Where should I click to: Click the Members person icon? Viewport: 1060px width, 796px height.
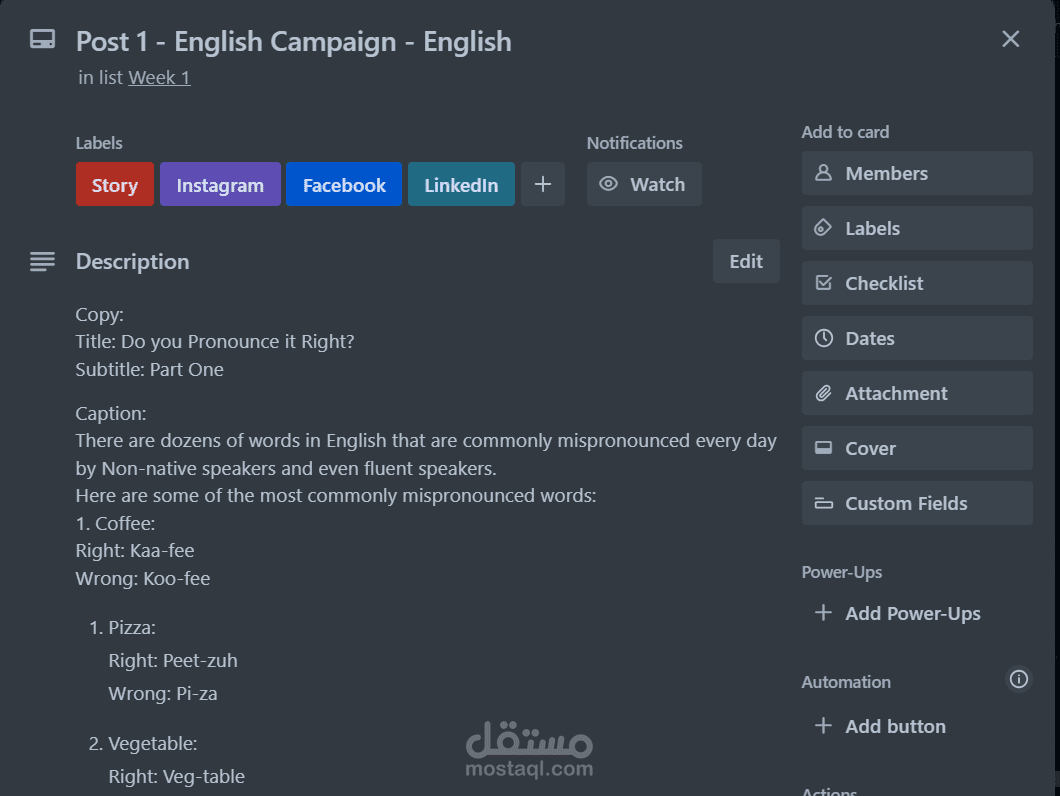click(x=823, y=173)
